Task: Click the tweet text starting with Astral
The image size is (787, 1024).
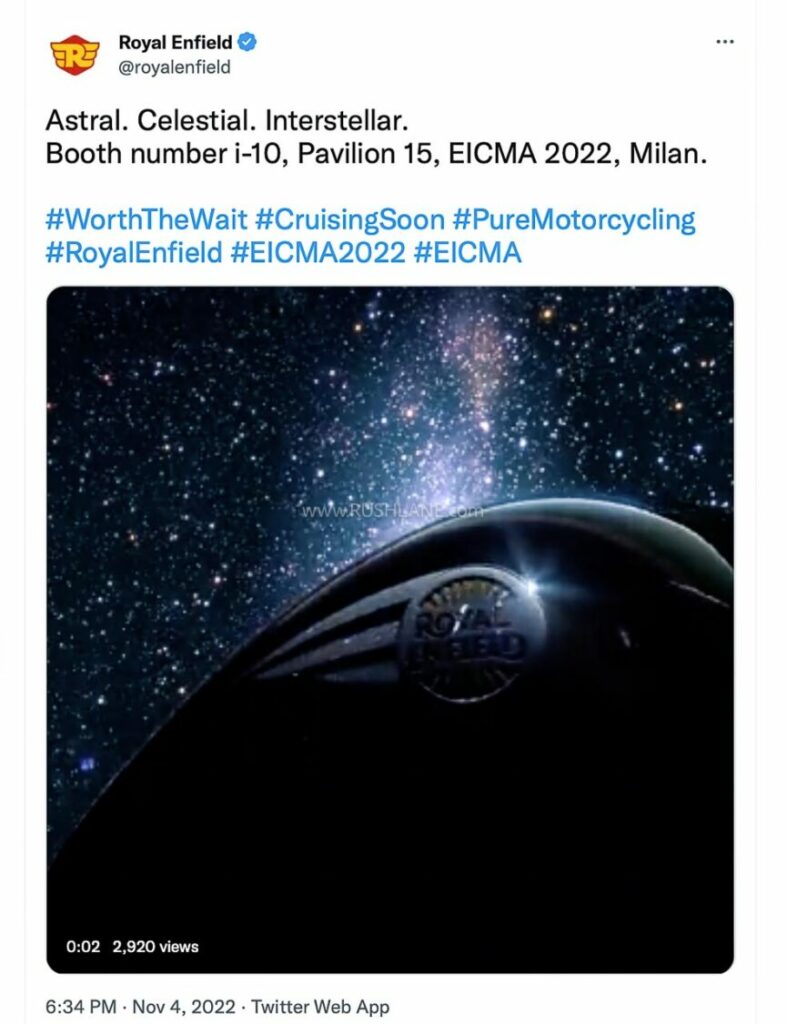Action: pos(227,120)
